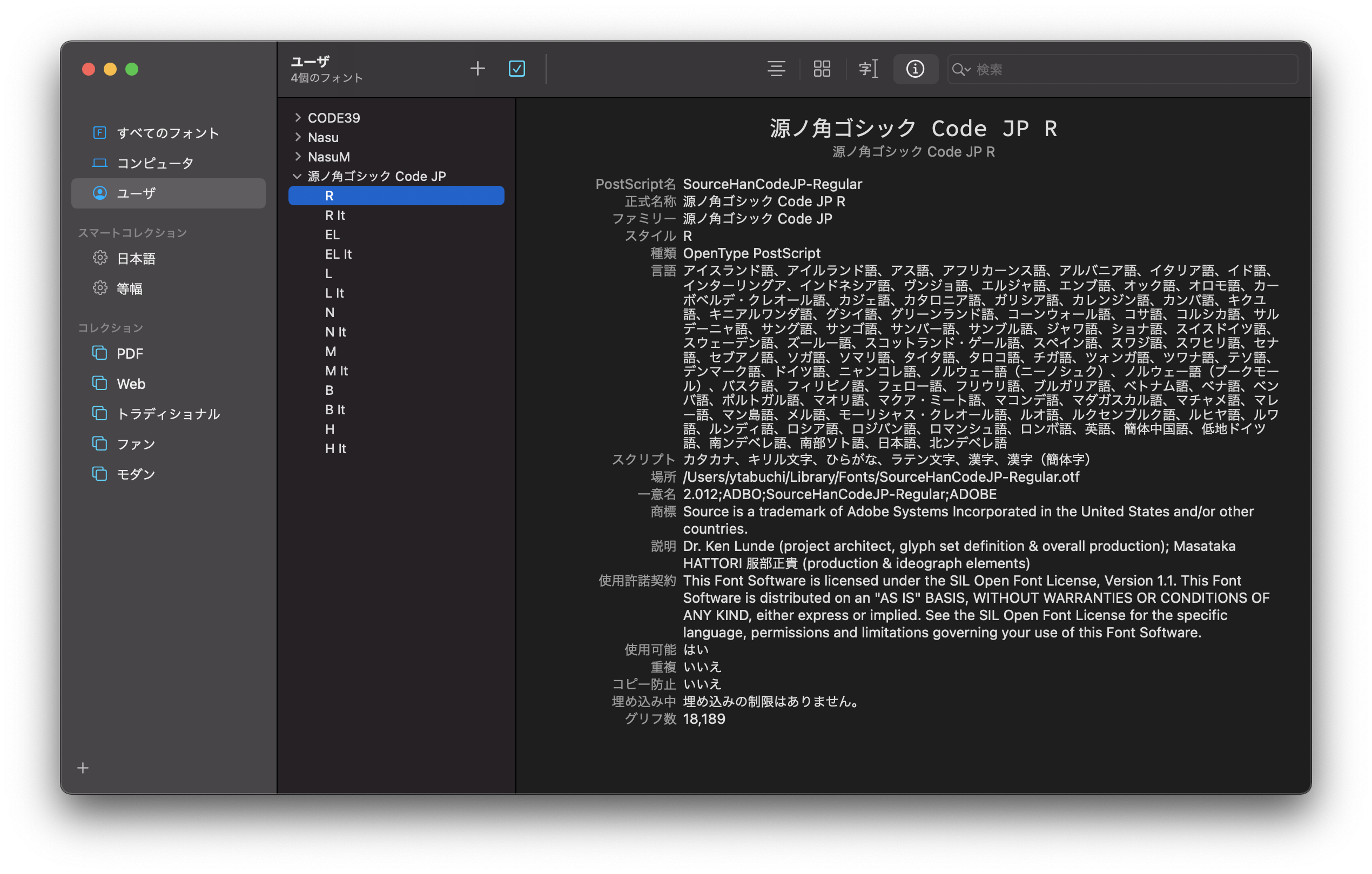Open the 等幅 smart collection
1372x874 pixels.
coord(169,288)
